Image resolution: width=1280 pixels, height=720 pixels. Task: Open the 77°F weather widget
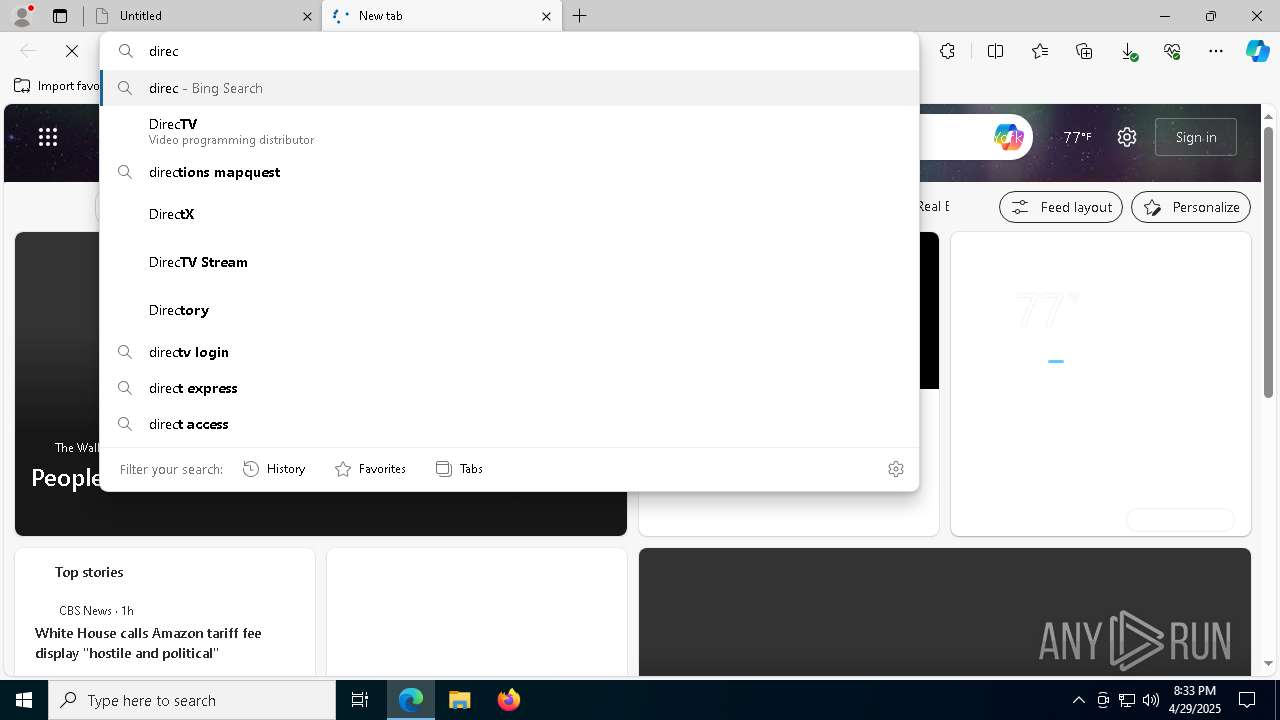coord(1077,137)
